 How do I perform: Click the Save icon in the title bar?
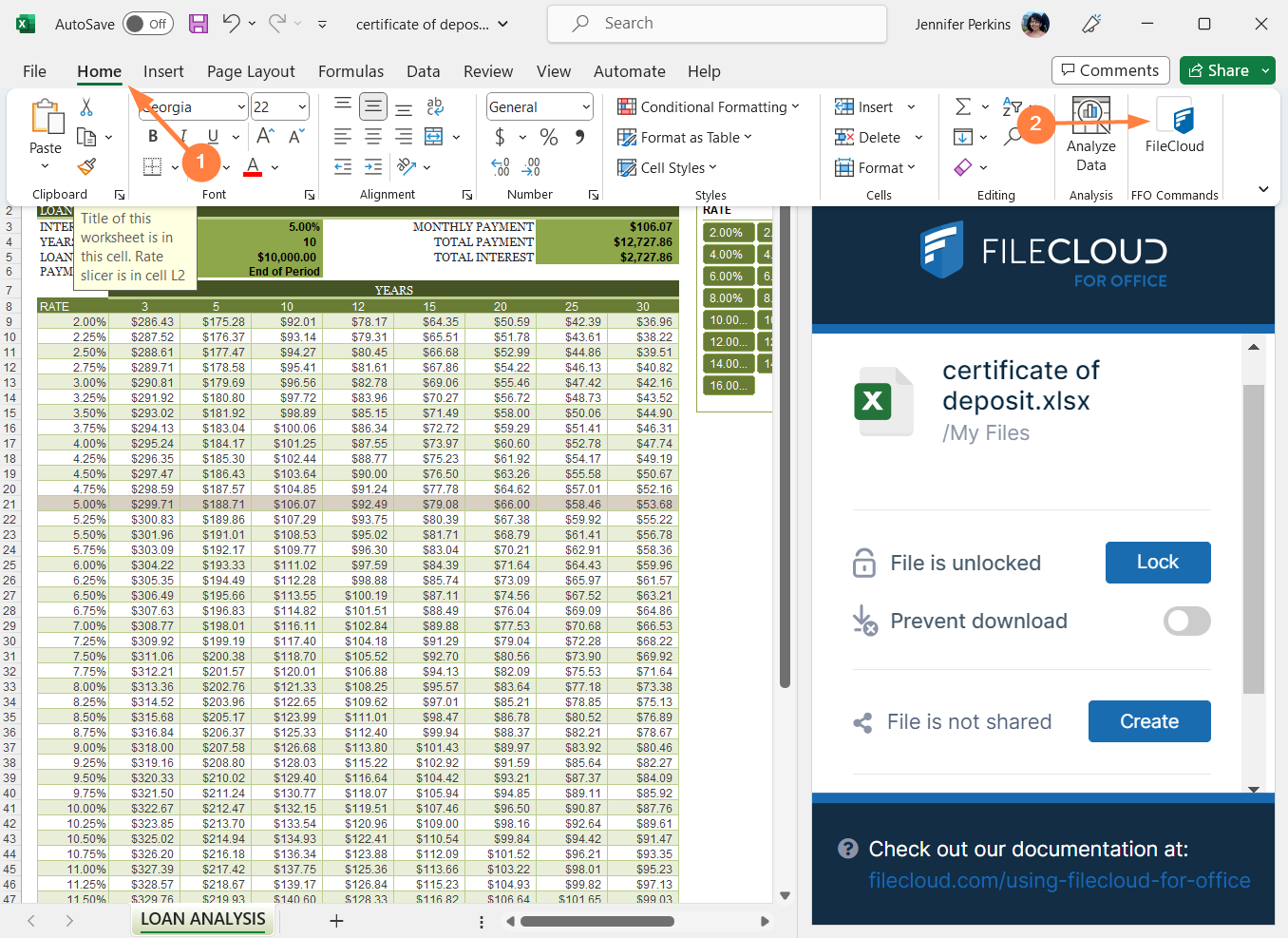click(199, 24)
